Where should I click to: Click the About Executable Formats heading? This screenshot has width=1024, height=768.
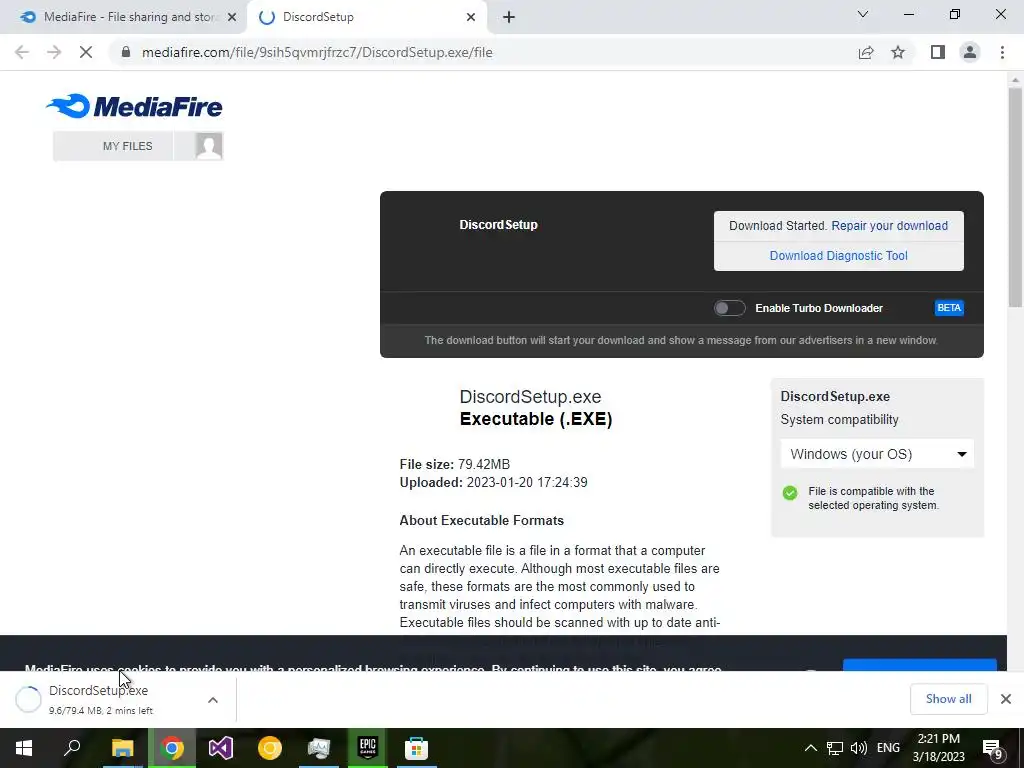pyautogui.click(x=481, y=520)
